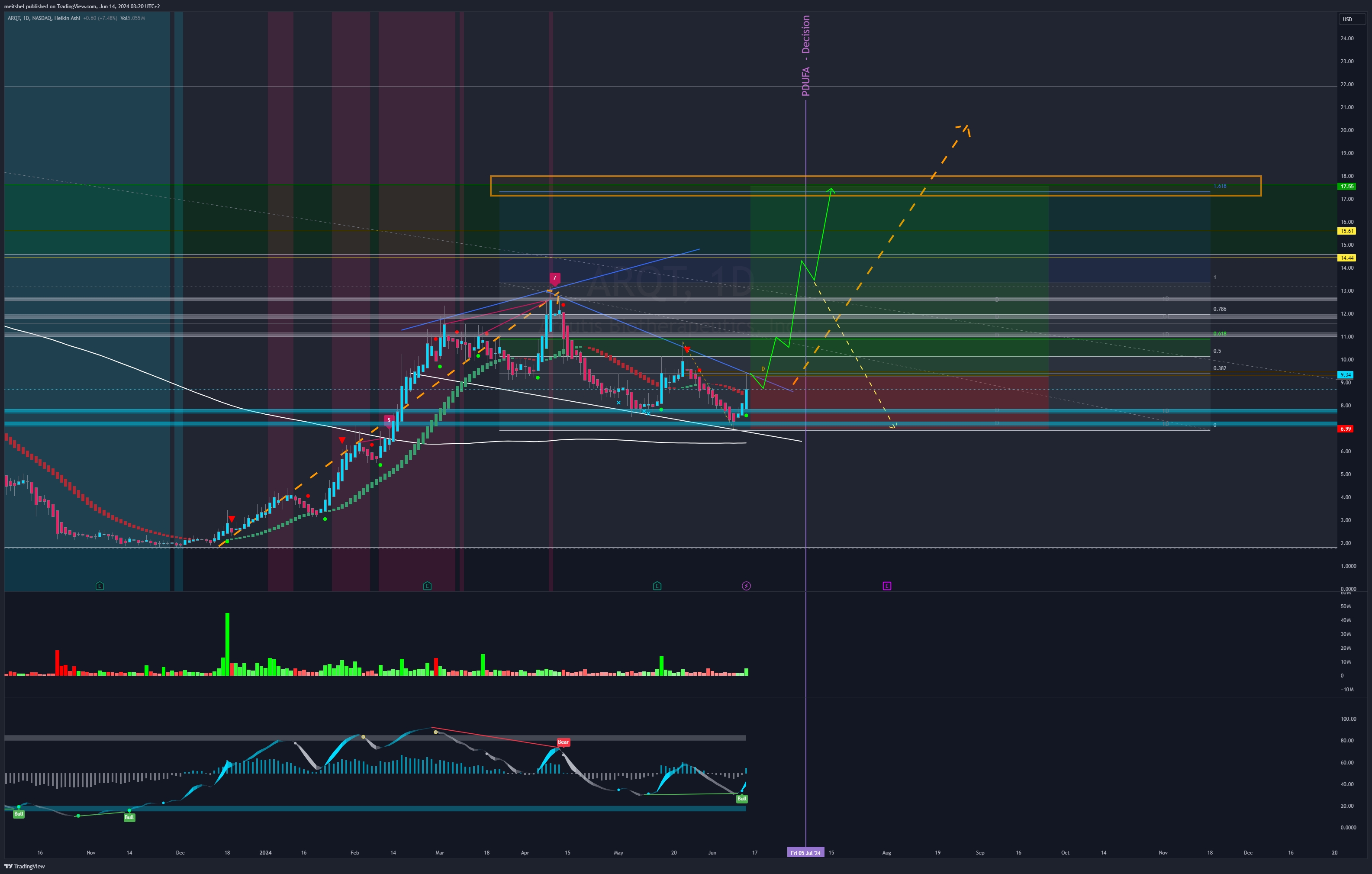
Task: Click the 24.00 price axis label
Action: (1347, 38)
